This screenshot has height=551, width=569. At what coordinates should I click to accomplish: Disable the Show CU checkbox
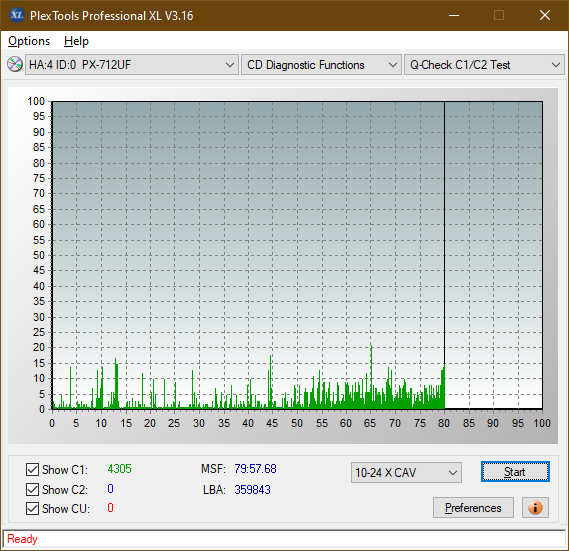pyautogui.click(x=32, y=509)
